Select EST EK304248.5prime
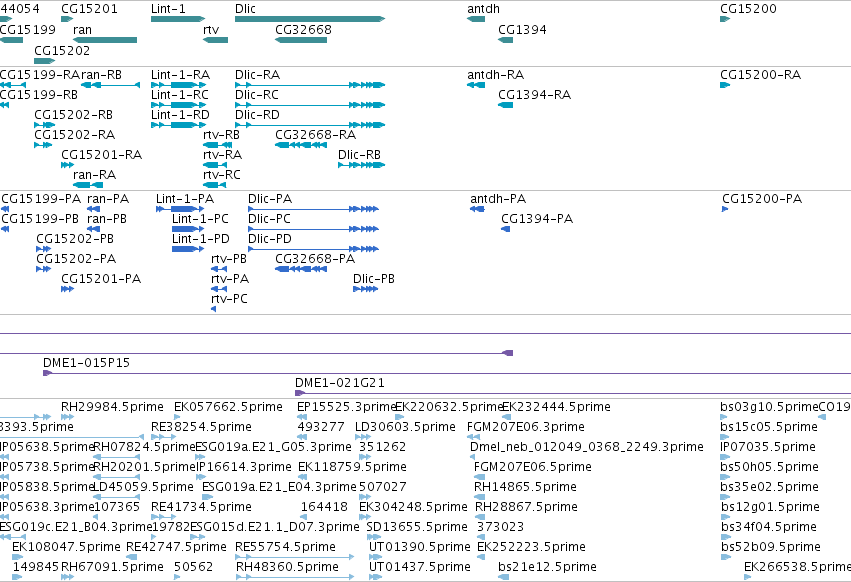 365,517
